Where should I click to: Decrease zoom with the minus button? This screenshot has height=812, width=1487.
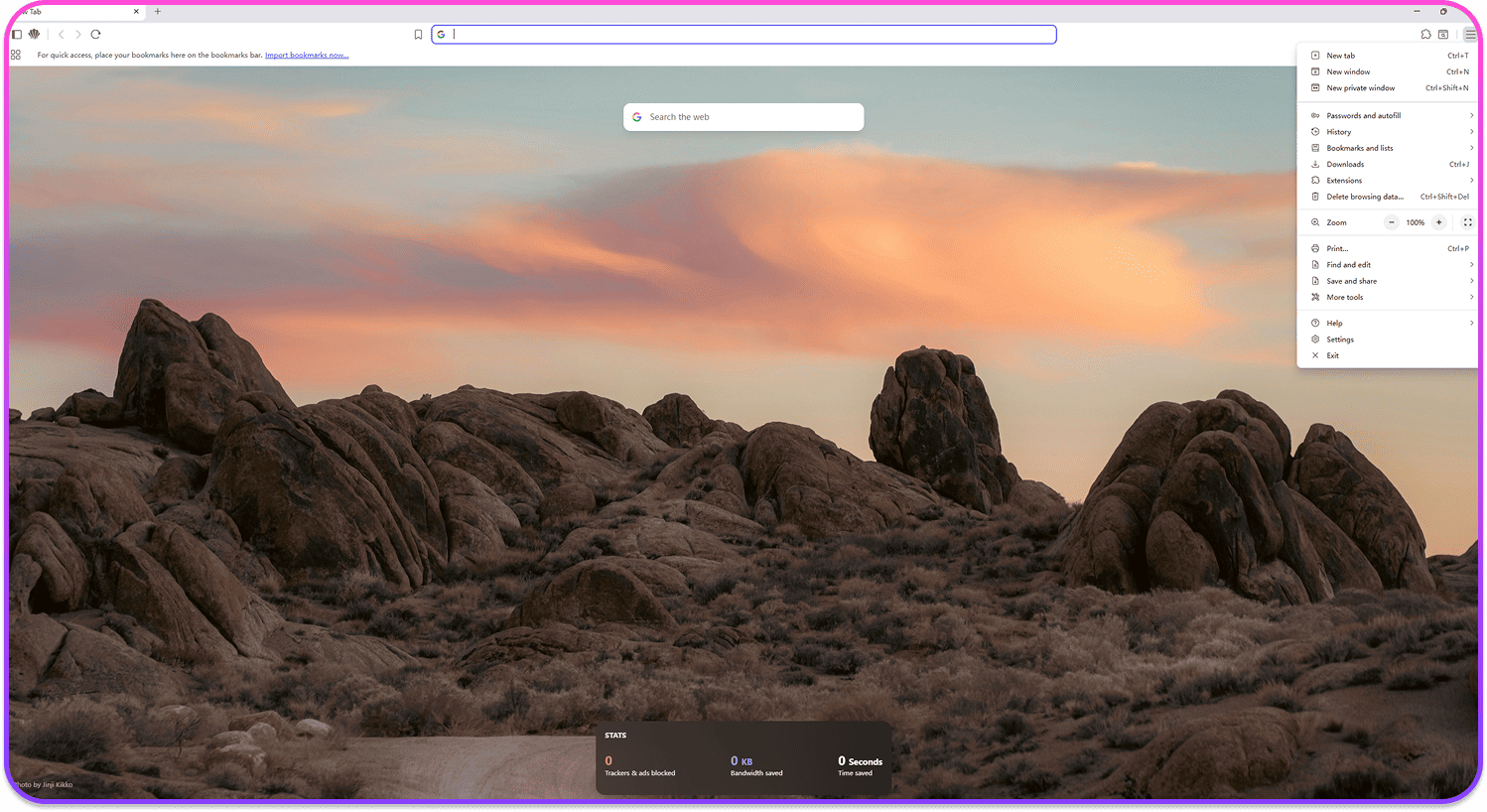[x=1392, y=222]
